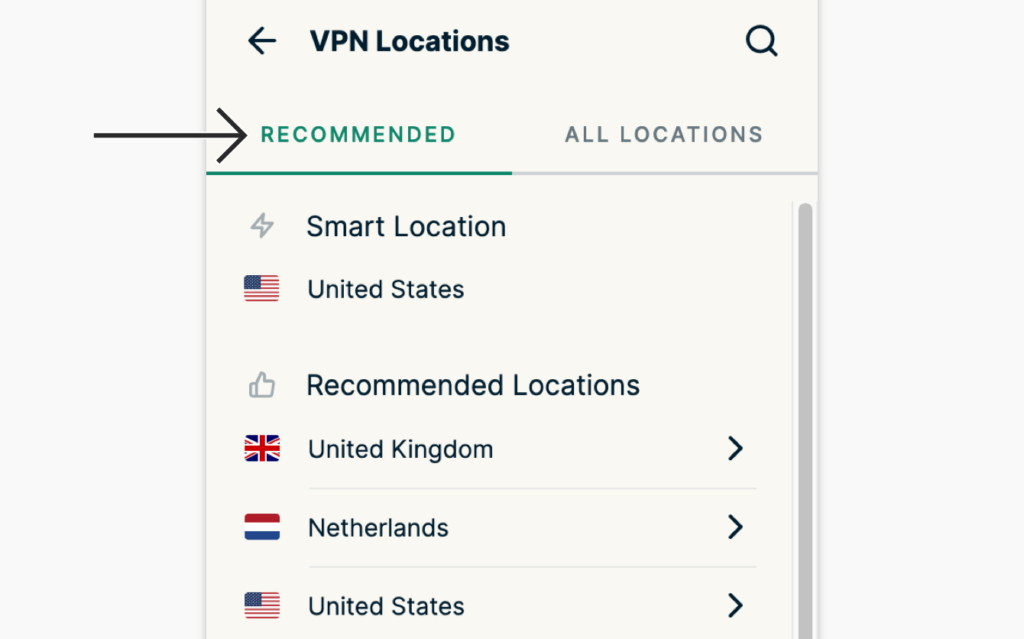Click the VPN Locations title
1024x639 pixels.
click(409, 41)
